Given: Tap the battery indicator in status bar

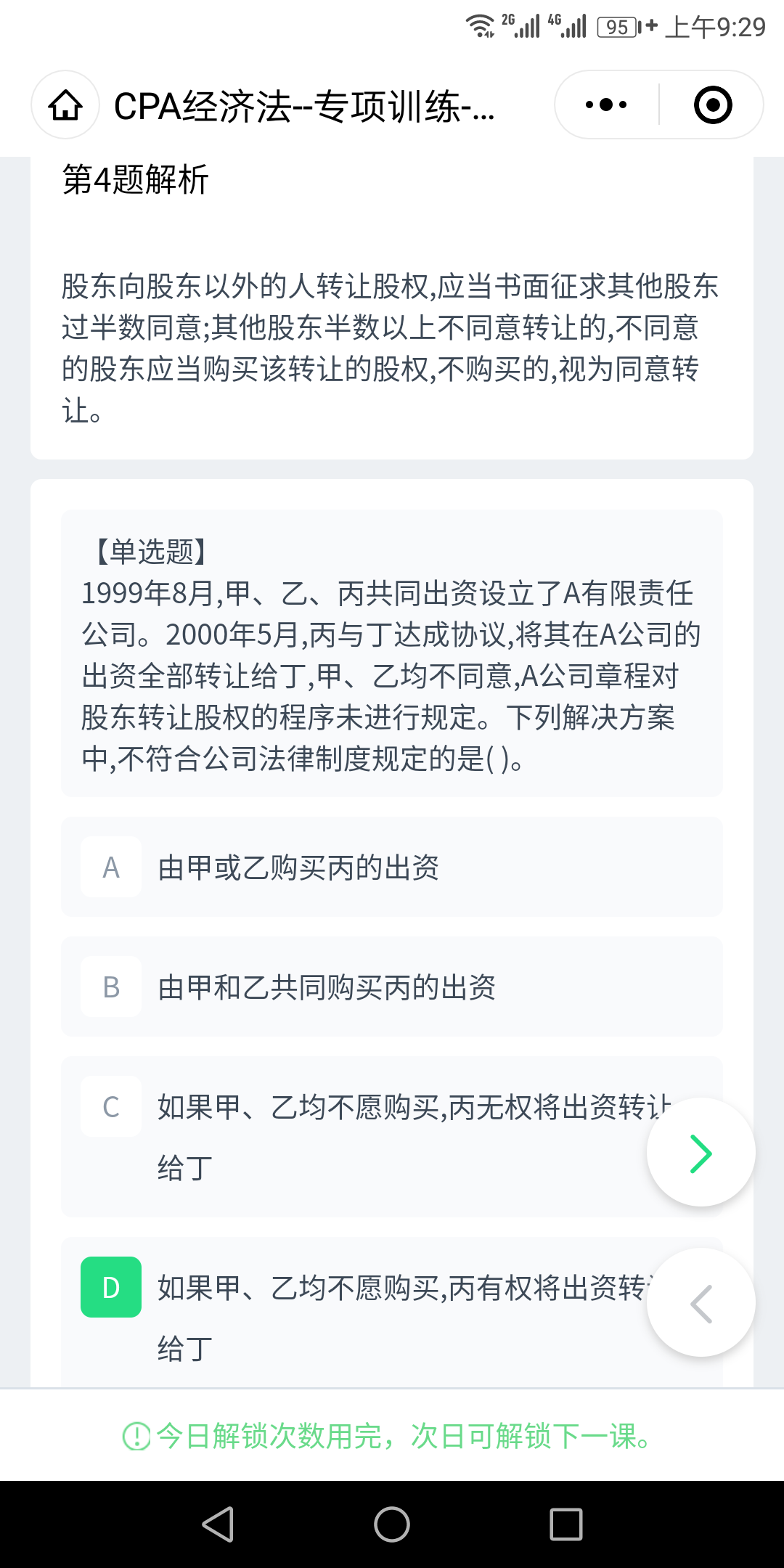Looking at the screenshot, I should (x=618, y=28).
